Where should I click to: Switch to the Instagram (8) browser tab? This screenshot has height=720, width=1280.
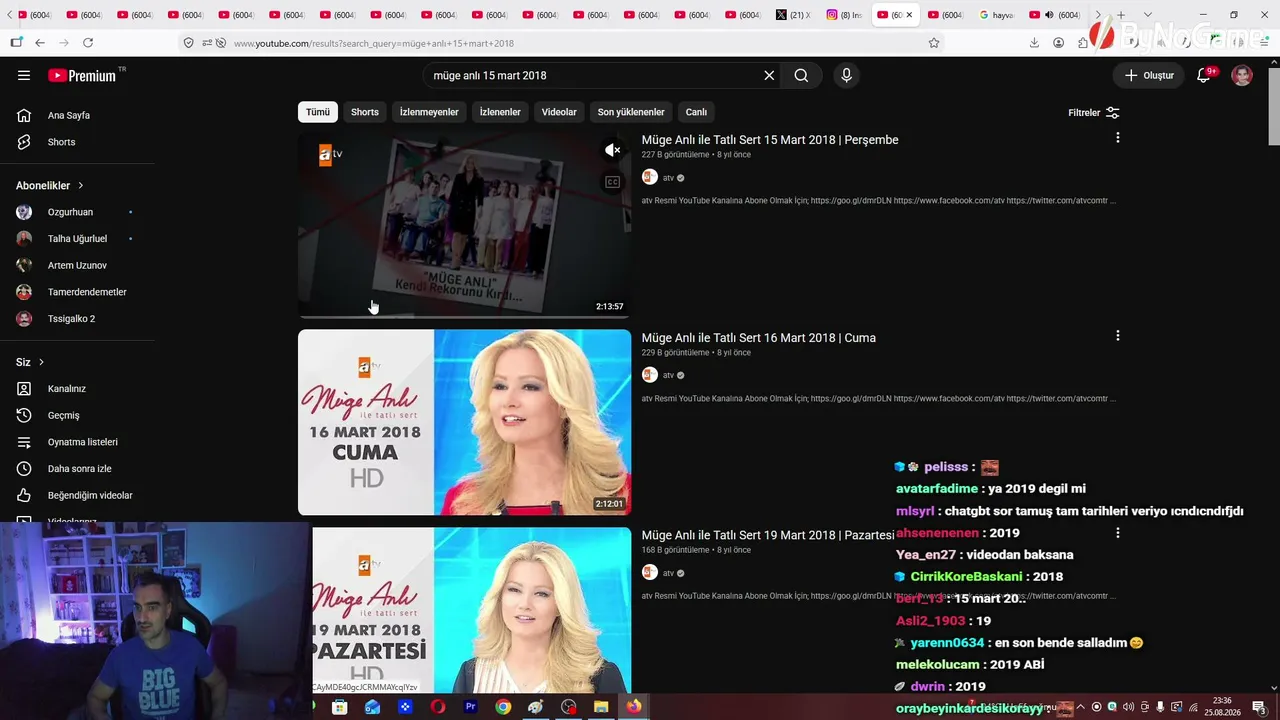tap(845, 15)
